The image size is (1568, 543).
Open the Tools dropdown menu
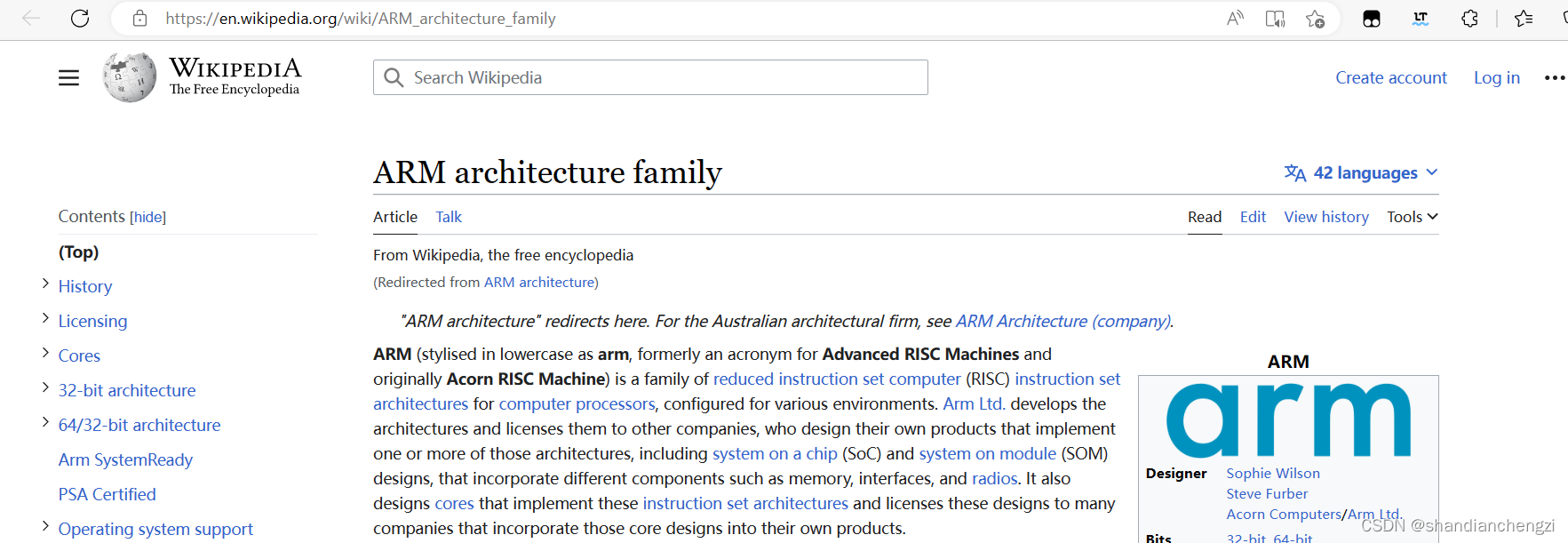click(1413, 217)
